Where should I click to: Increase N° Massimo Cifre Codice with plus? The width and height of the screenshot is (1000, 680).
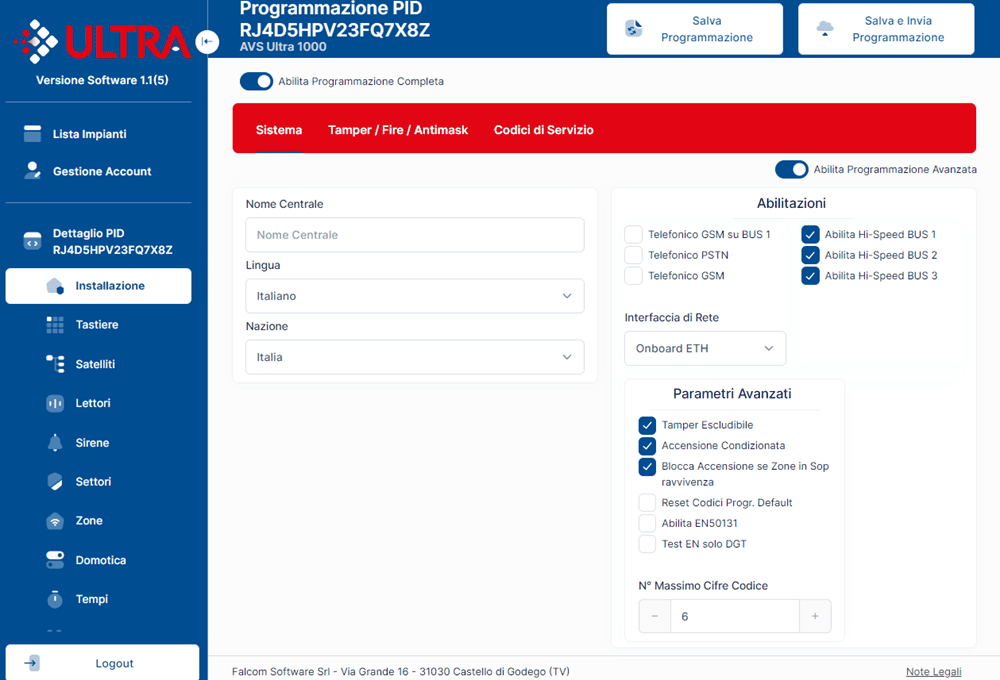click(x=815, y=617)
